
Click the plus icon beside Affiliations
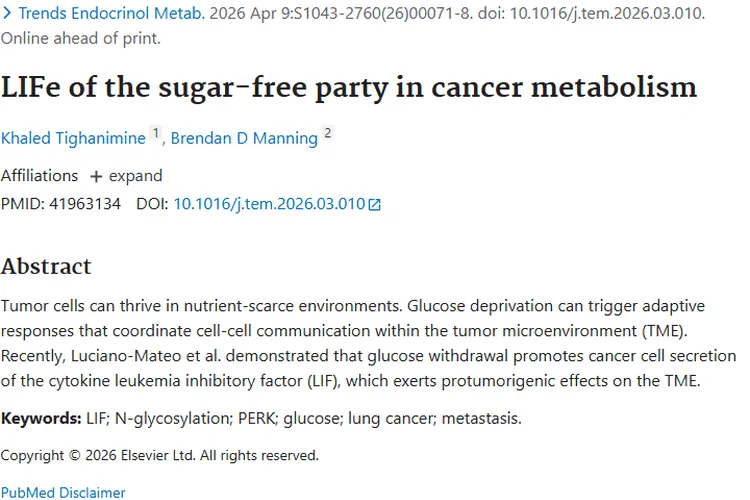tap(96, 176)
